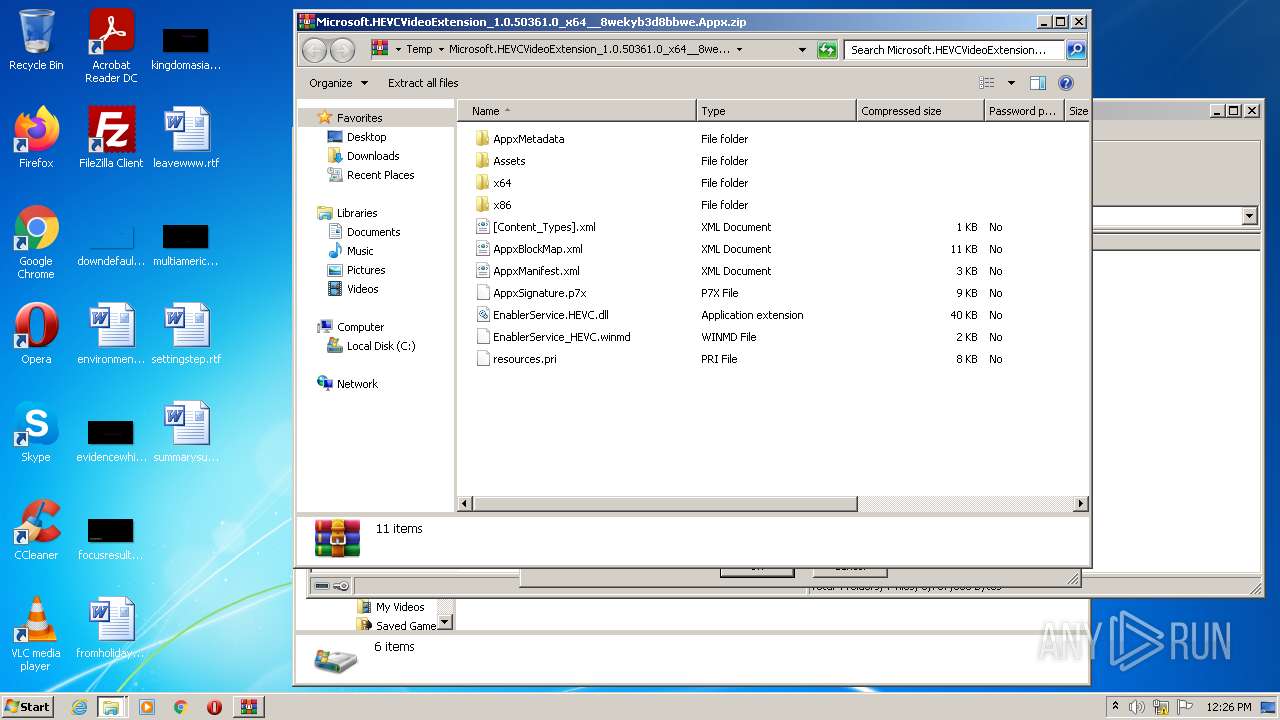Image resolution: width=1280 pixels, height=720 pixels.
Task: Select My Videos in background window
Action: point(399,607)
